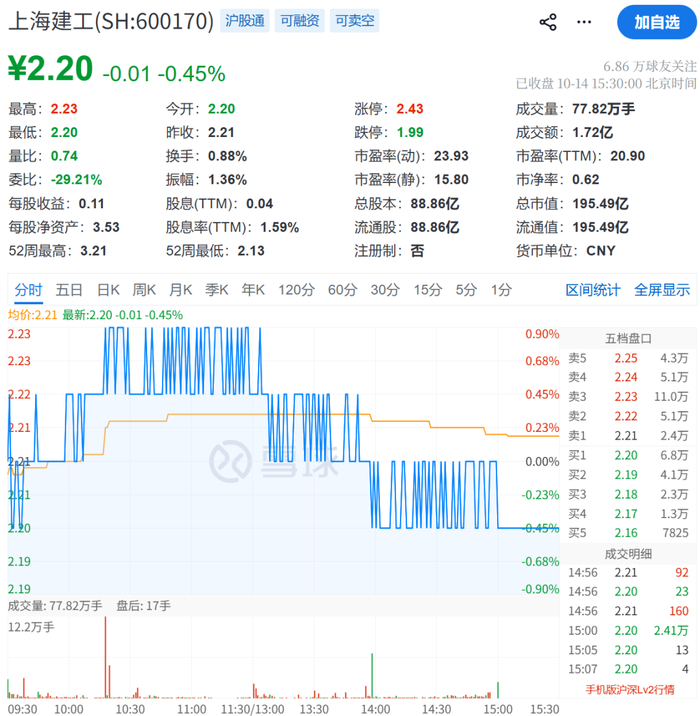Click the 买5 order row at 2.16
Viewport: 700px width, 716px height.
(x=628, y=533)
